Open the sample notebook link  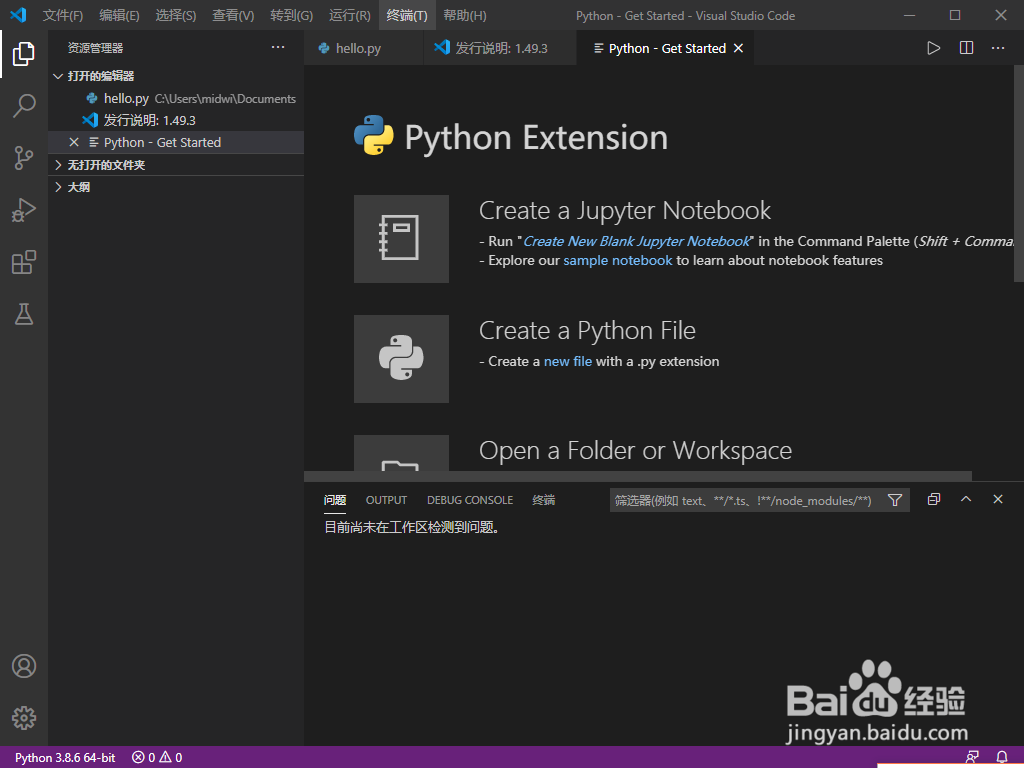618,261
